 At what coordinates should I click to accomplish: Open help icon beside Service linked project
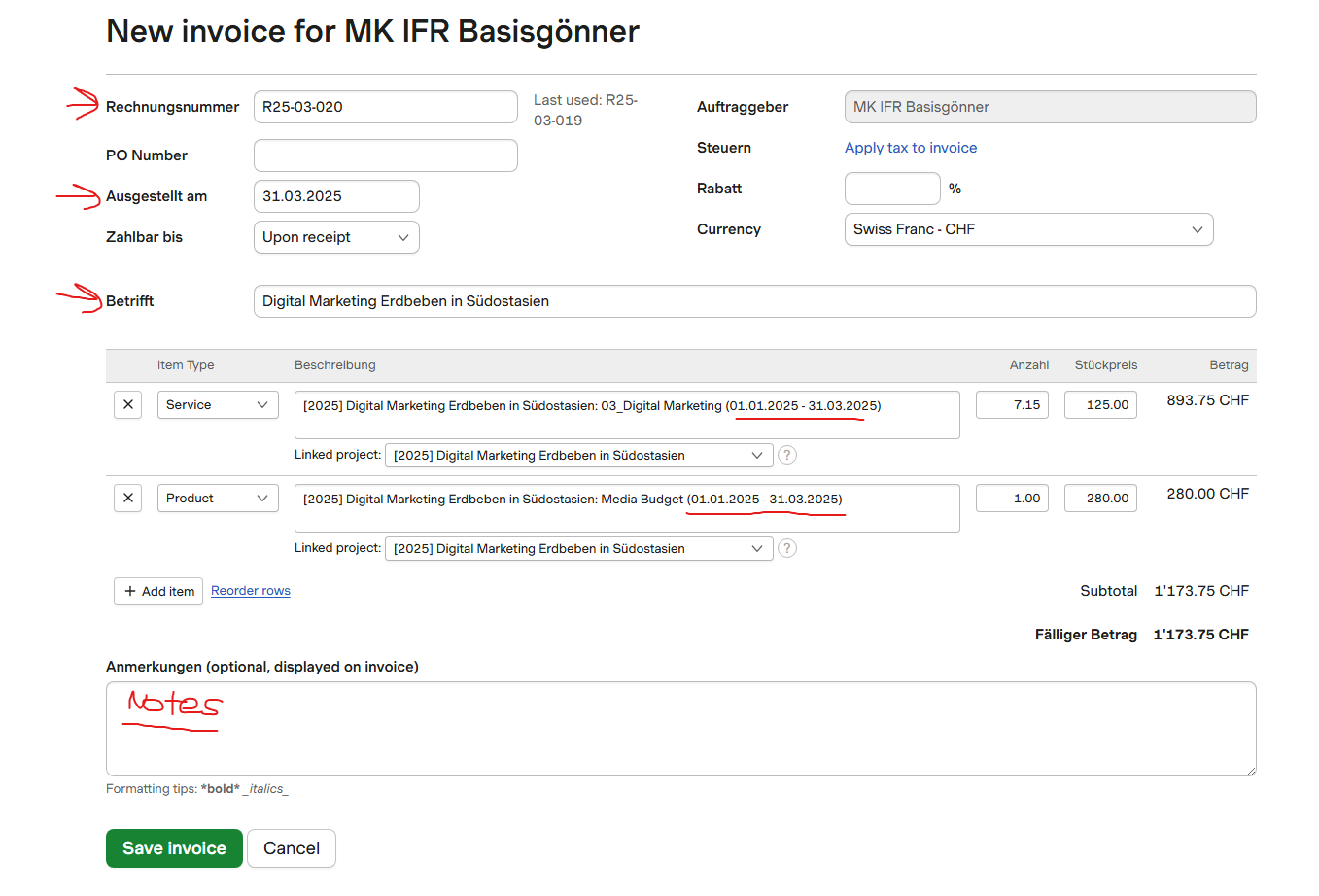(787, 455)
